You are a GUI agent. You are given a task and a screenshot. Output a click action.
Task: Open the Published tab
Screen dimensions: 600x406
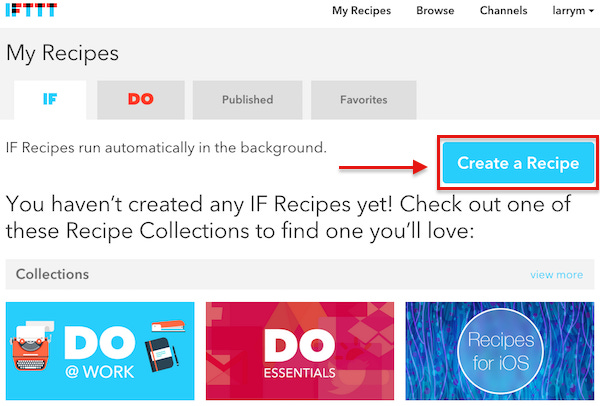coord(248,100)
